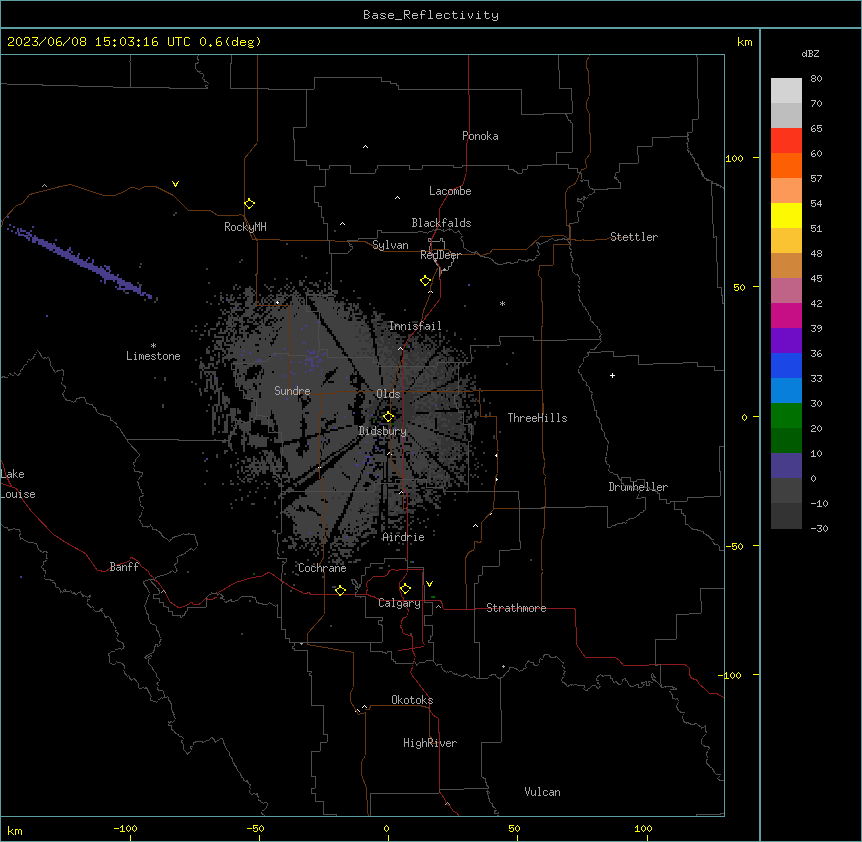Click the Airdrie label

click(403, 537)
